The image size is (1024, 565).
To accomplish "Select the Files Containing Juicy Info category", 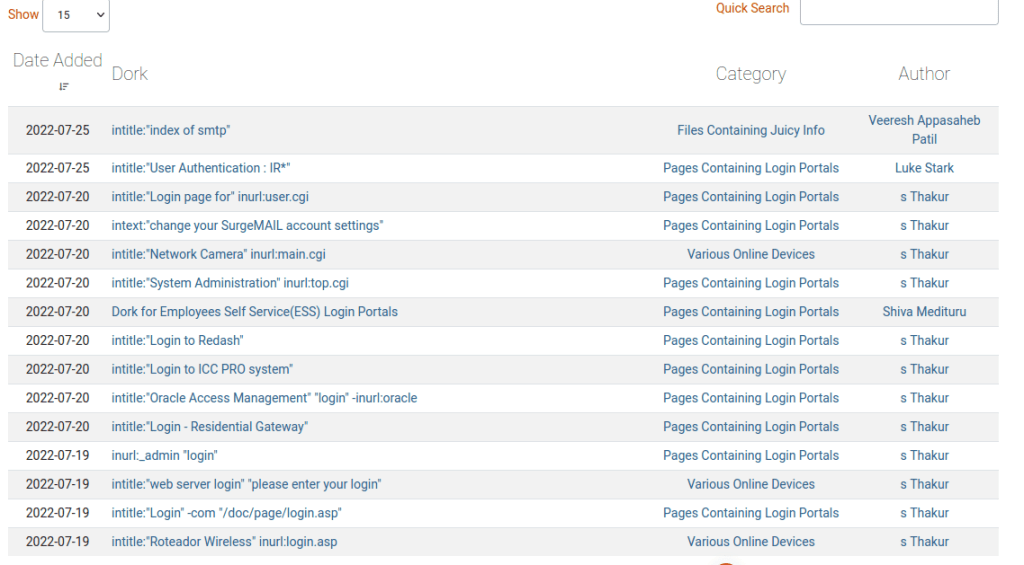I will 750,130.
